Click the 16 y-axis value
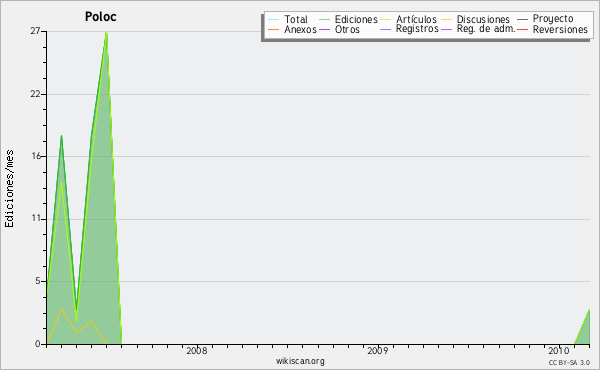600x370 pixels. tap(36, 156)
